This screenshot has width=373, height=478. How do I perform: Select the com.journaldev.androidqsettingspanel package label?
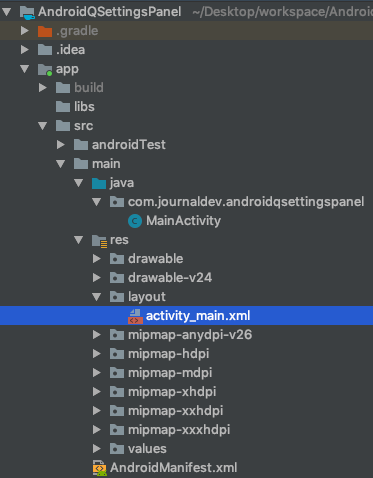click(x=246, y=202)
